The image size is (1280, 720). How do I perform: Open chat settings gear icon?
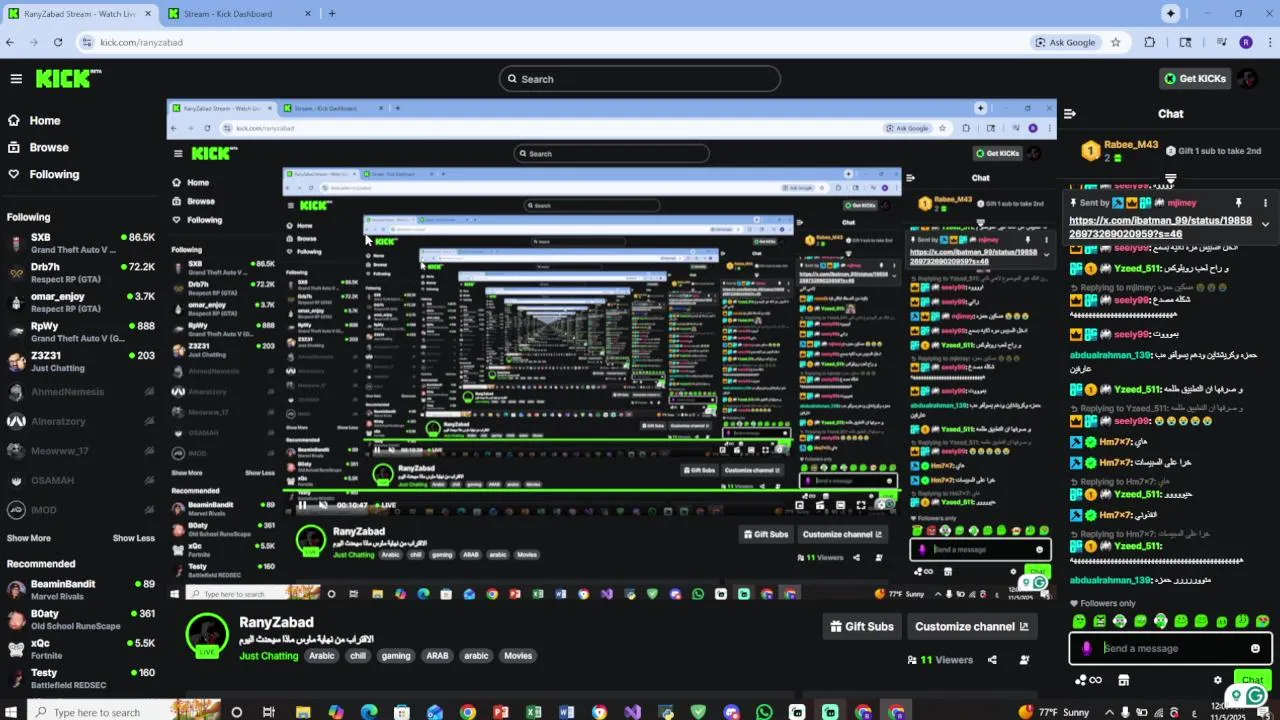pos(1217,680)
